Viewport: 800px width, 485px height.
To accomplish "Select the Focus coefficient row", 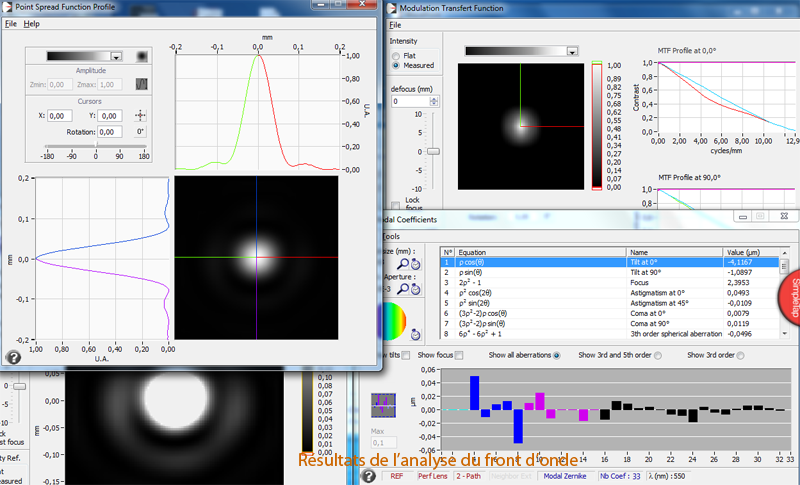I will coord(610,283).
